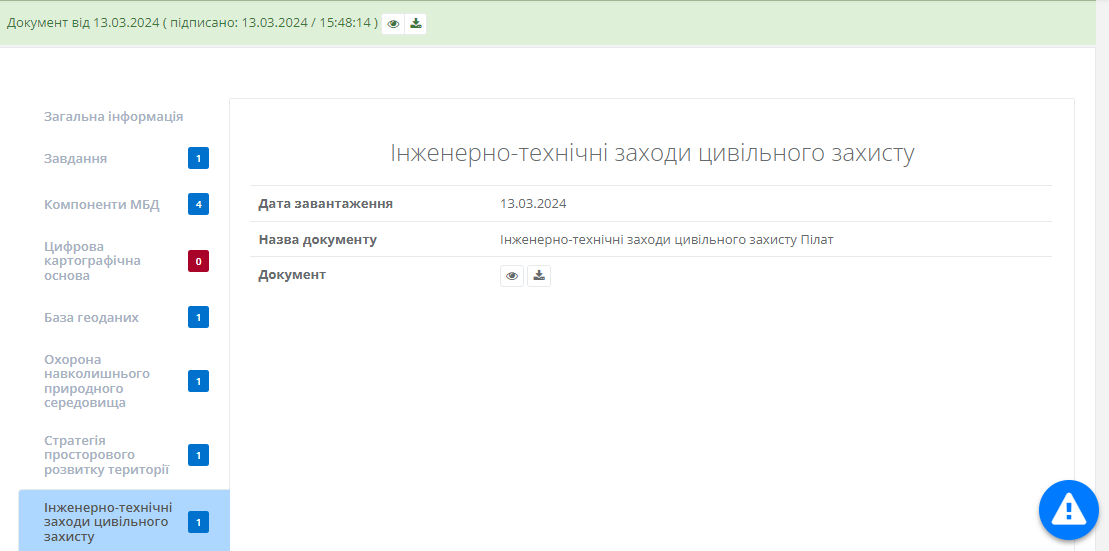This screenshot has height=551, width=1109.
Task: Click the База геоданих count badge
Action: (x=198, y=318)
